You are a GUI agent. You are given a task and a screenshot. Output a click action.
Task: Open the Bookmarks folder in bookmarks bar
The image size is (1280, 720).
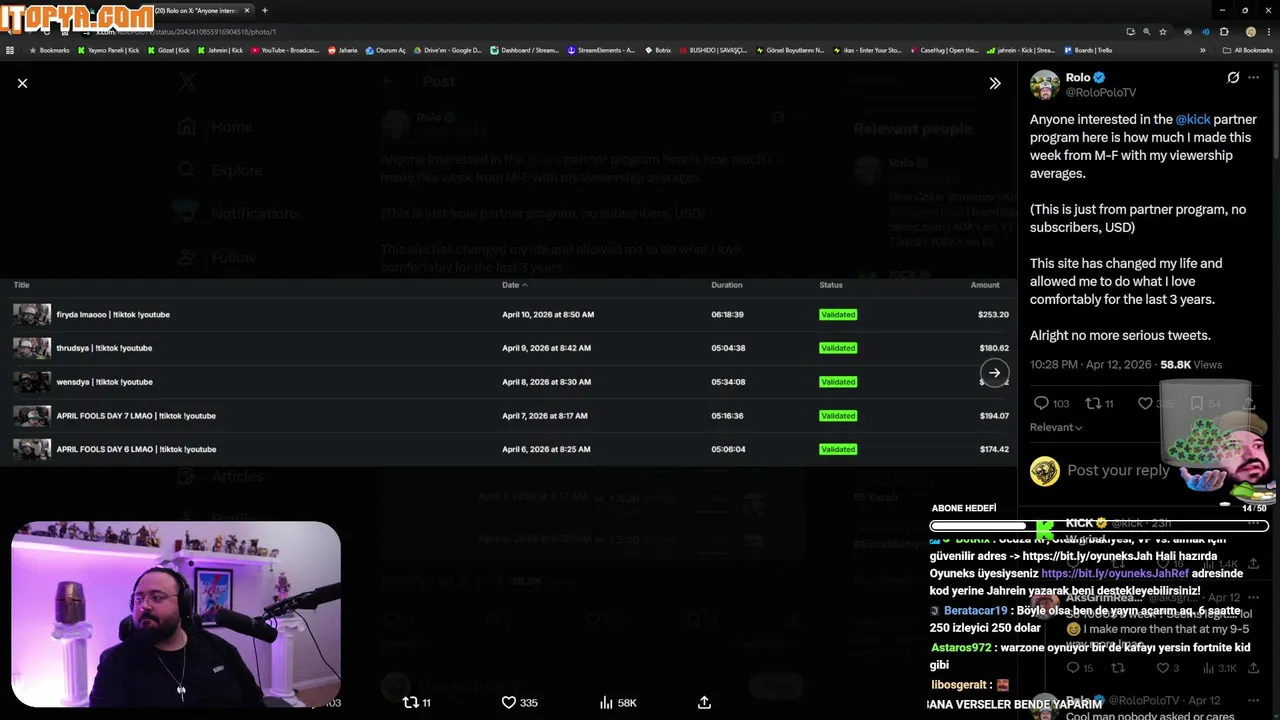click(49, 50)
